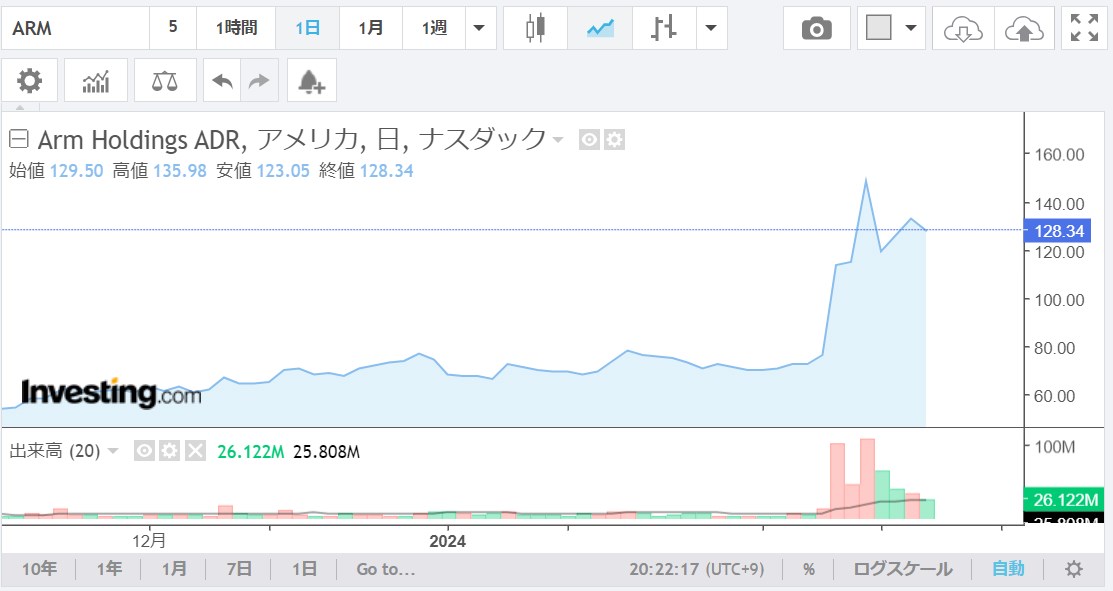
Task: Click the ARM symbol input field
Action: click(x=76, y=28)
